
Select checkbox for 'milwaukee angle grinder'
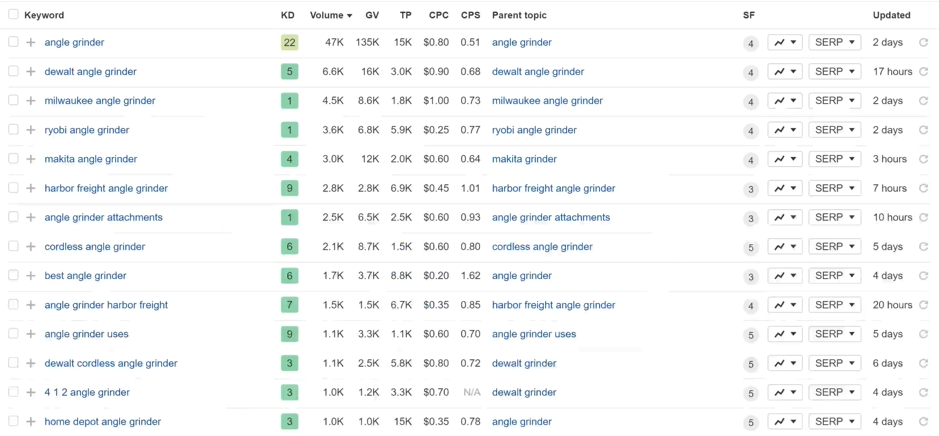(13, 100)
